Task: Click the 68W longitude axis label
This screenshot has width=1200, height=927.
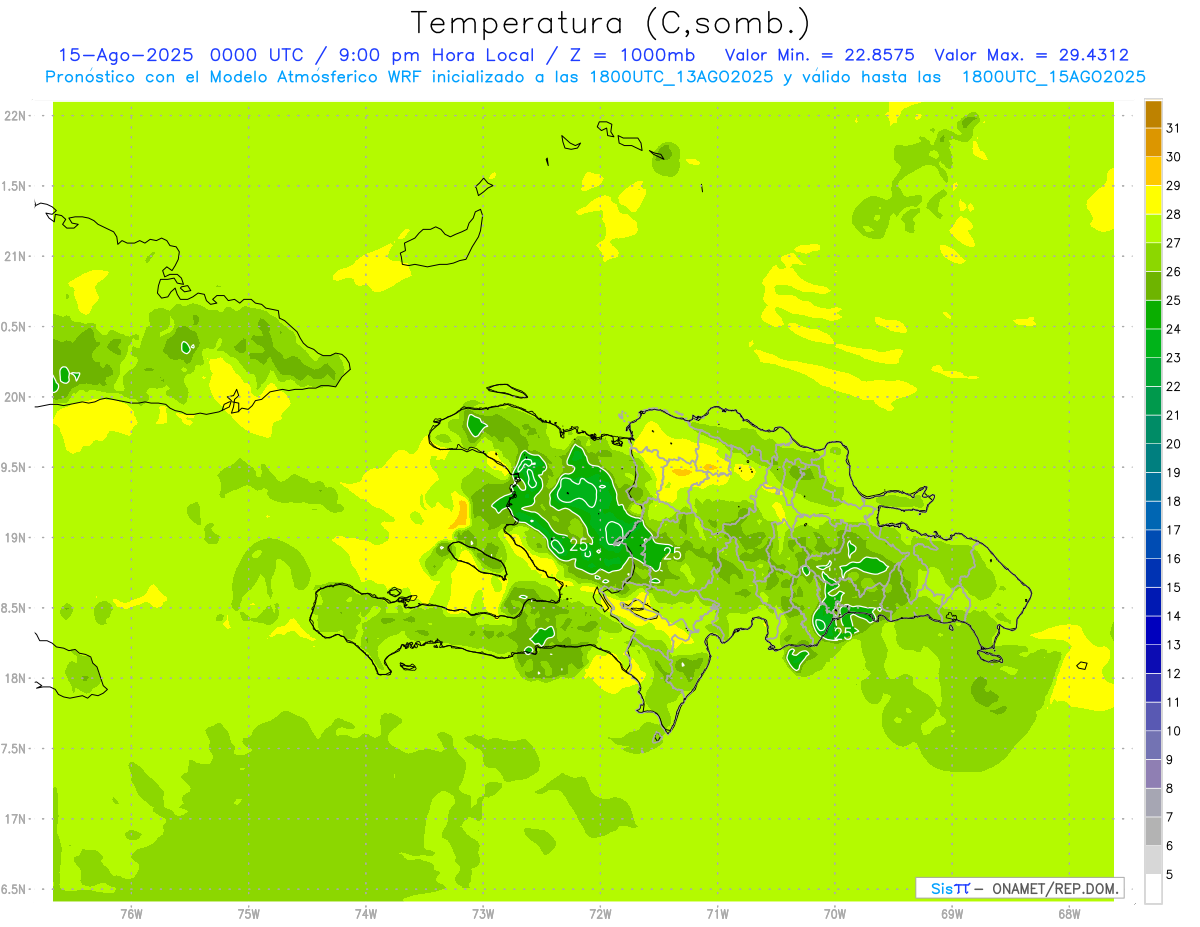Action: [1068, 914]
